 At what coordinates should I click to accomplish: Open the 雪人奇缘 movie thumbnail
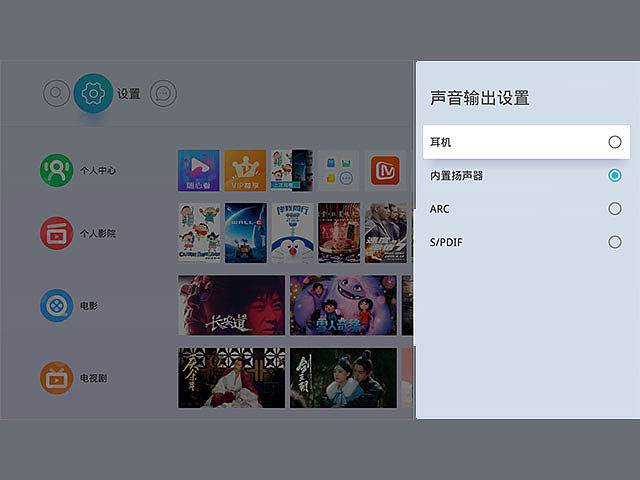coord(343,305)
